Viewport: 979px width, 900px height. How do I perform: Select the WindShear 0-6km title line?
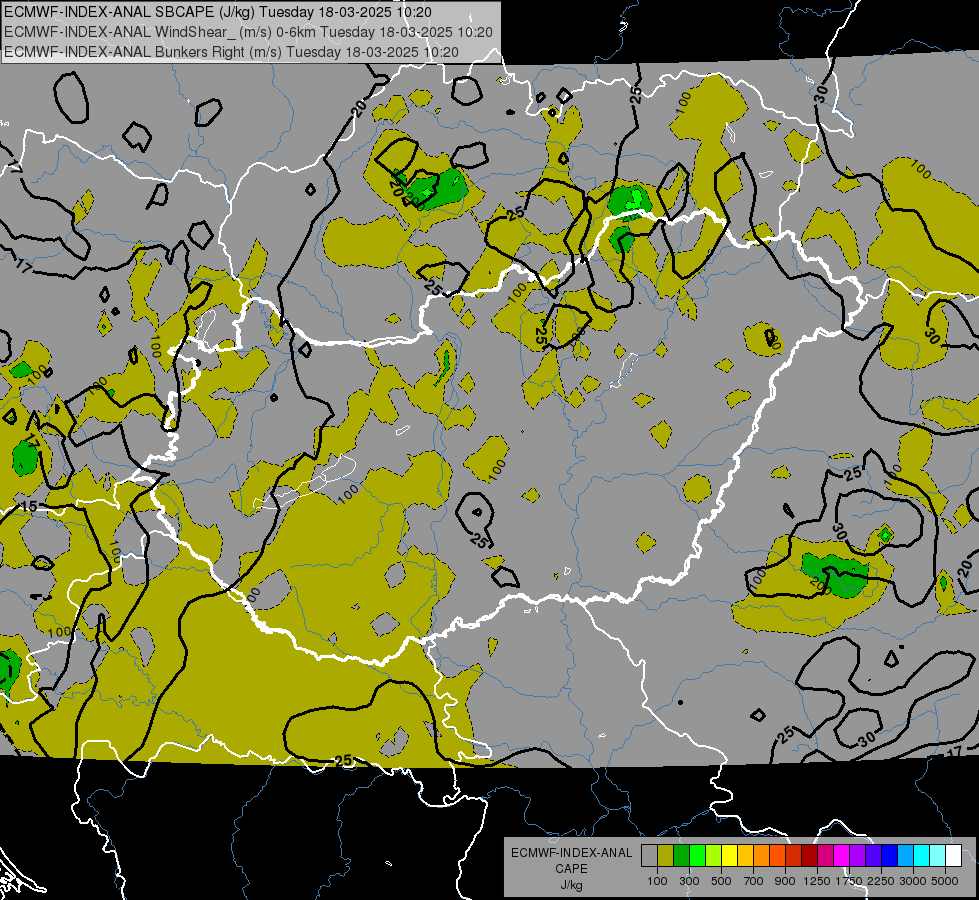(248, 32)
